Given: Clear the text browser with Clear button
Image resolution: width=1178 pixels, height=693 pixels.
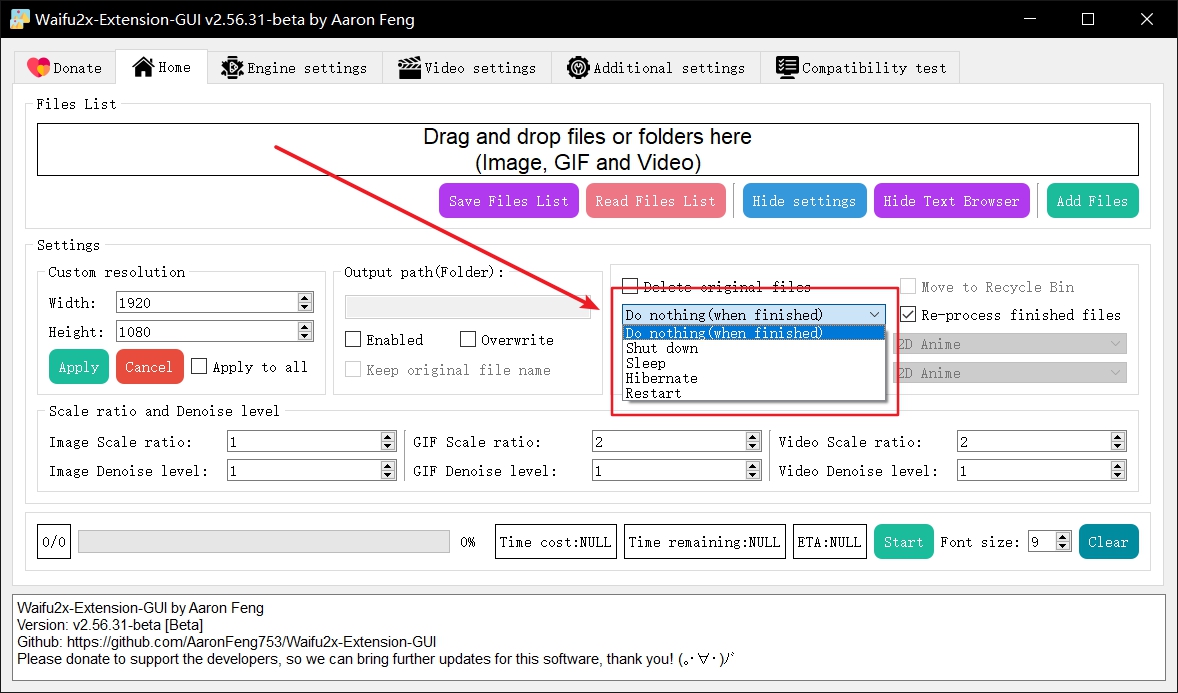Looking at the screenshot, I should coord(1108,542).
